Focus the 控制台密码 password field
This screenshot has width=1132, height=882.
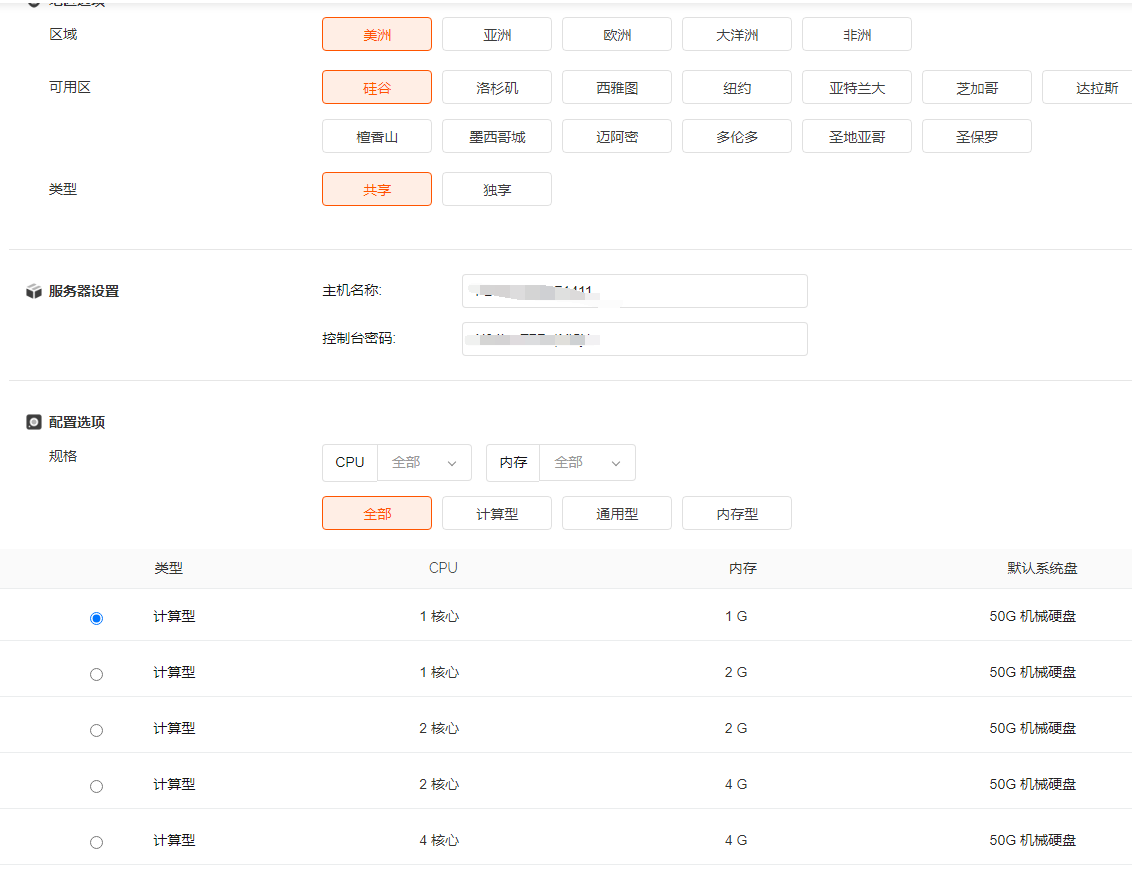point(634,339)
